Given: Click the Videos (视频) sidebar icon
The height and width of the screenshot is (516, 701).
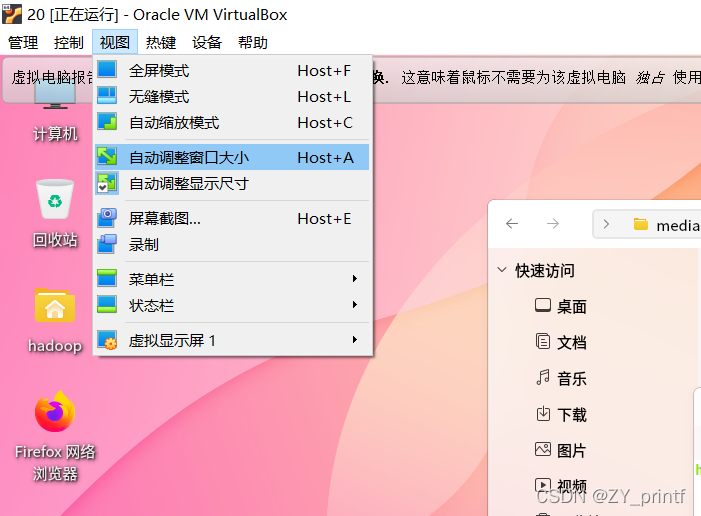Looking at the screenshot, I should [x=543, y=485].
